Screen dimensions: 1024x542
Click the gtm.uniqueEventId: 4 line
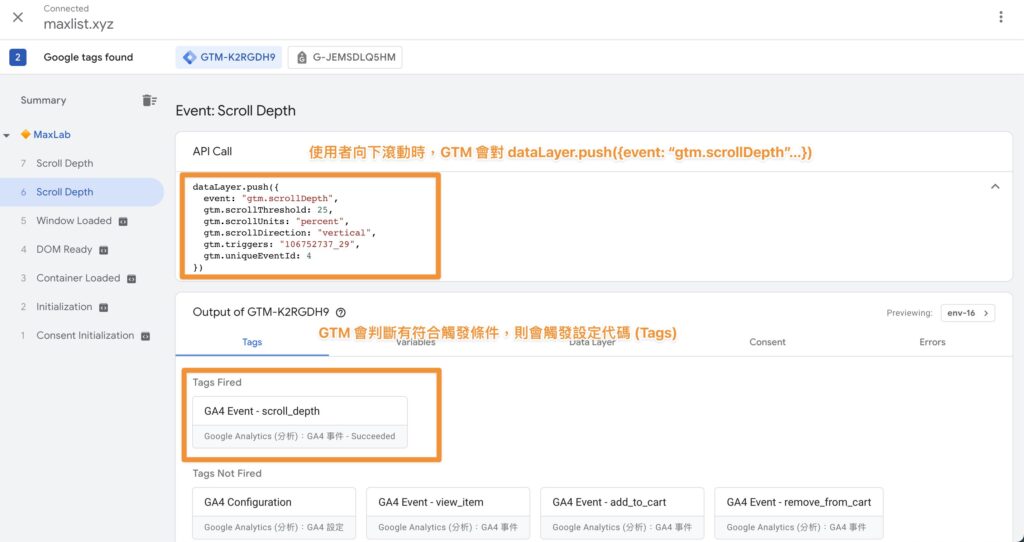click(257, 256)
